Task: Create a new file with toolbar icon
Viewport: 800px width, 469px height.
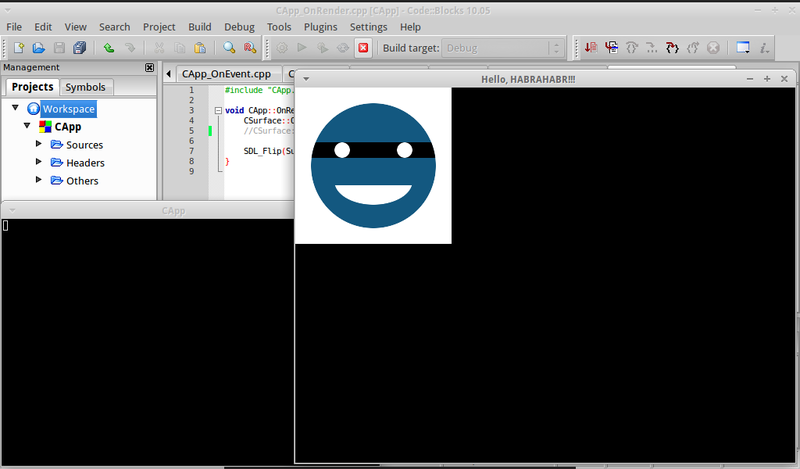Action: click(19, 48)
